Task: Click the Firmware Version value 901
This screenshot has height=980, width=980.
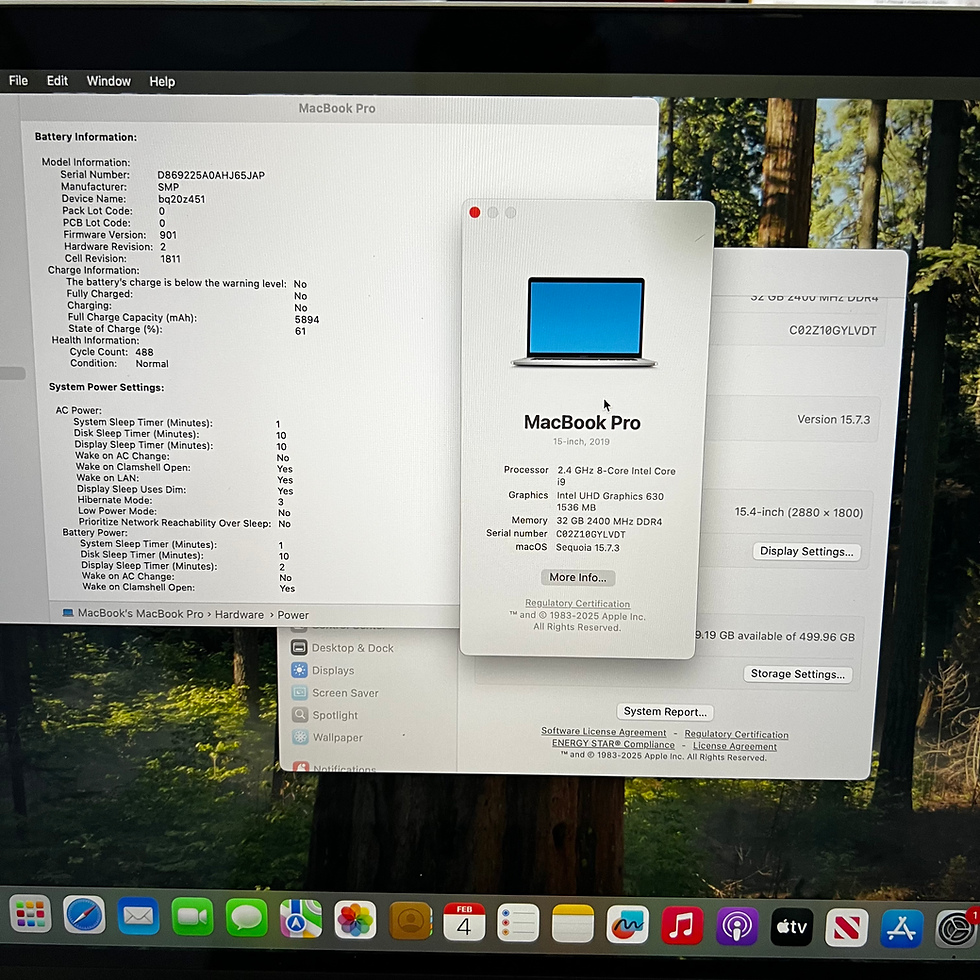Action: tap(168, 235)
